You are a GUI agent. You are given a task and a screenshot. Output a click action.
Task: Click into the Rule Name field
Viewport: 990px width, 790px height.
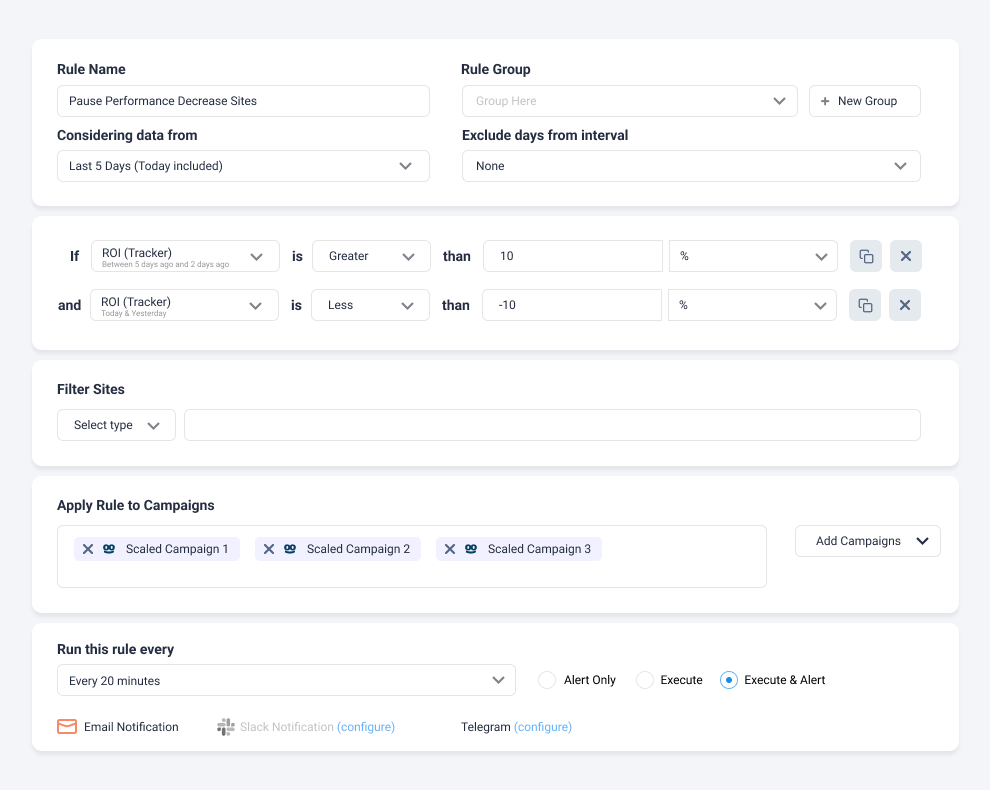243,101
